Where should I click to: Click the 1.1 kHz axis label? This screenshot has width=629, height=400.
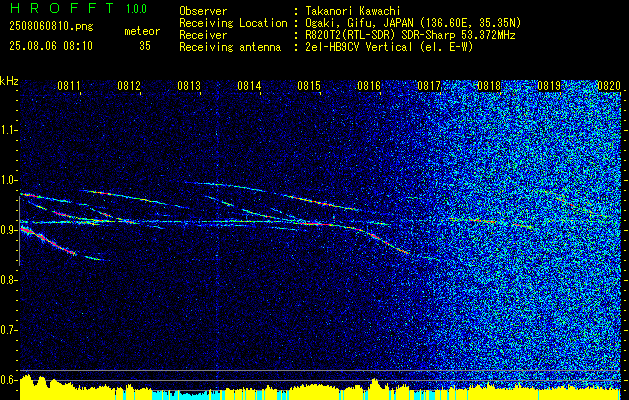click(x=8, y=130)
